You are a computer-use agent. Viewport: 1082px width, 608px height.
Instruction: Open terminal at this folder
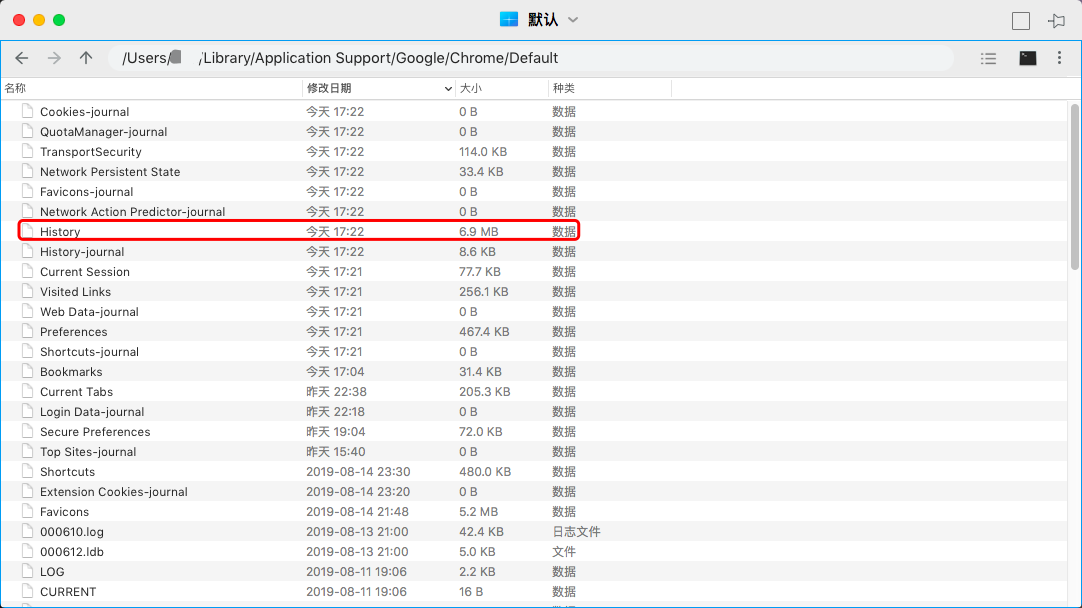(x=1027, y=58)
